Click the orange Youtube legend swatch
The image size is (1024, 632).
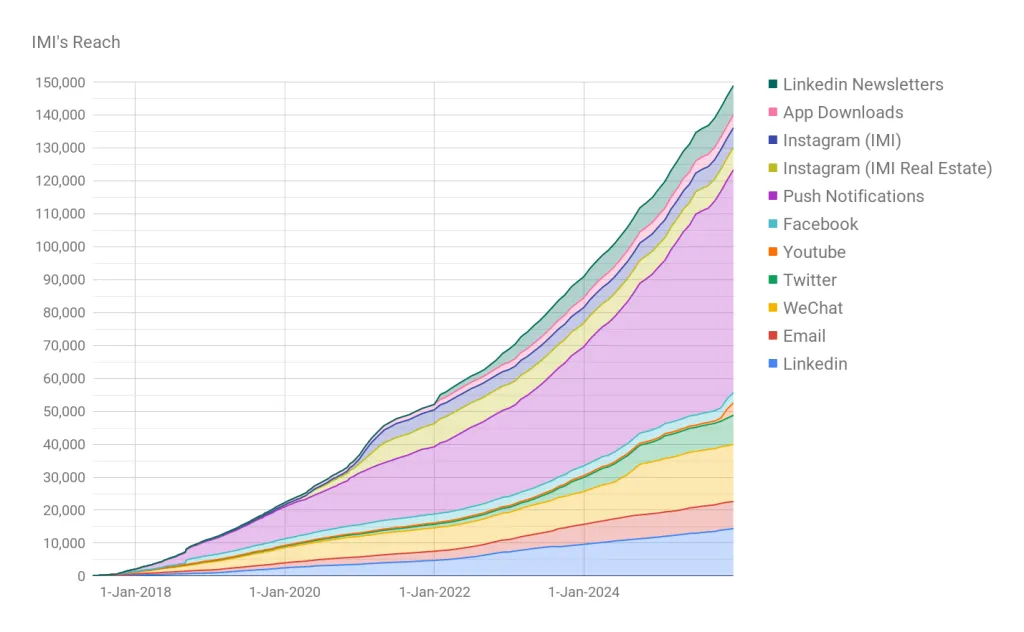click(773, 253)
